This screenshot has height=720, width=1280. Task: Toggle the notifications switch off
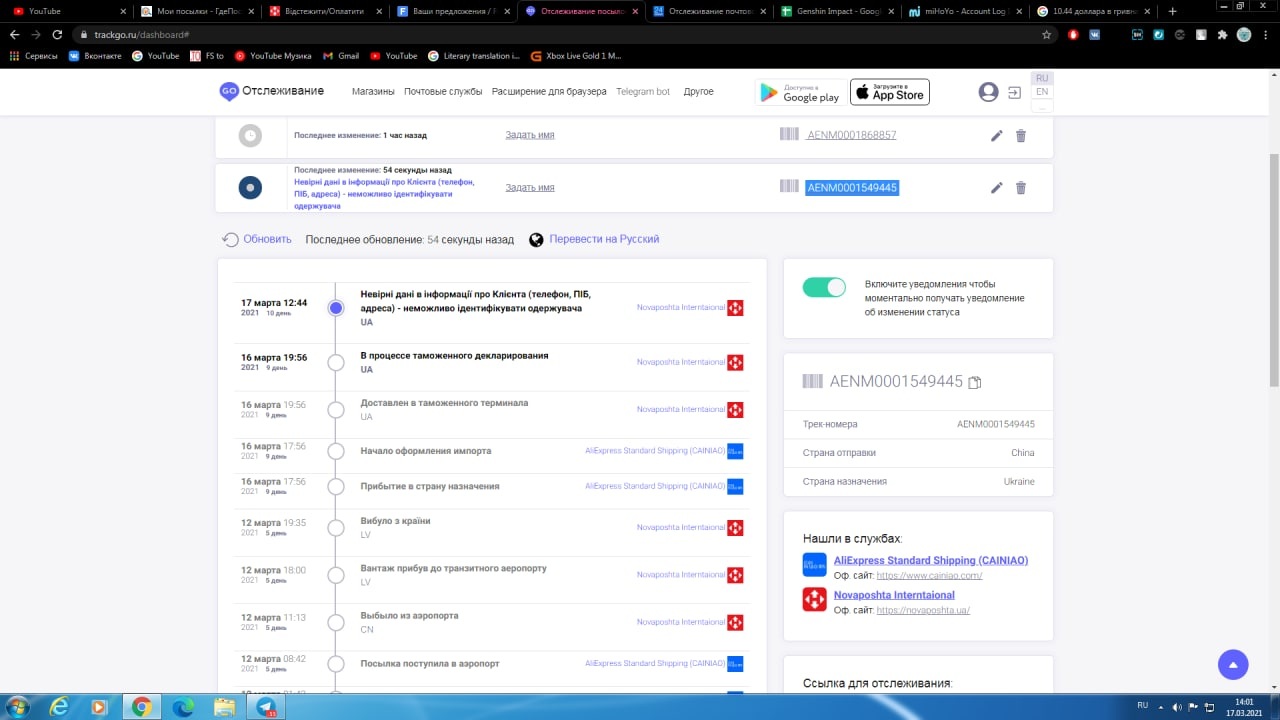(x=824, y=287)
